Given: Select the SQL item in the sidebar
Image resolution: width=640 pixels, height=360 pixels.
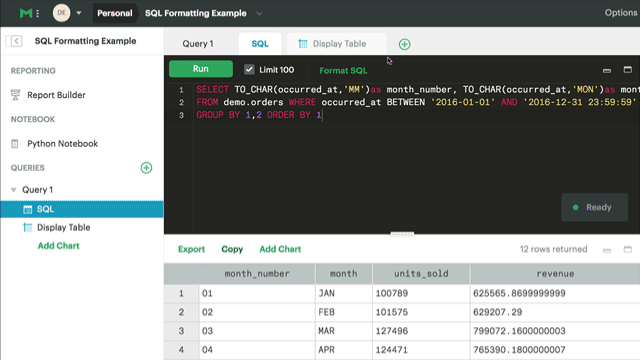Looking at the screenshot, I should click(x=82, y=209).
